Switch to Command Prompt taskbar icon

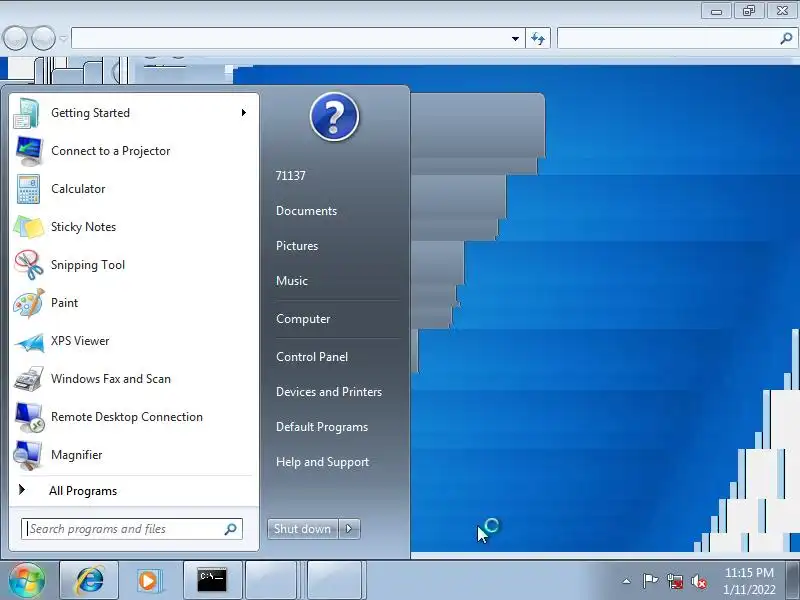(212, 580)
